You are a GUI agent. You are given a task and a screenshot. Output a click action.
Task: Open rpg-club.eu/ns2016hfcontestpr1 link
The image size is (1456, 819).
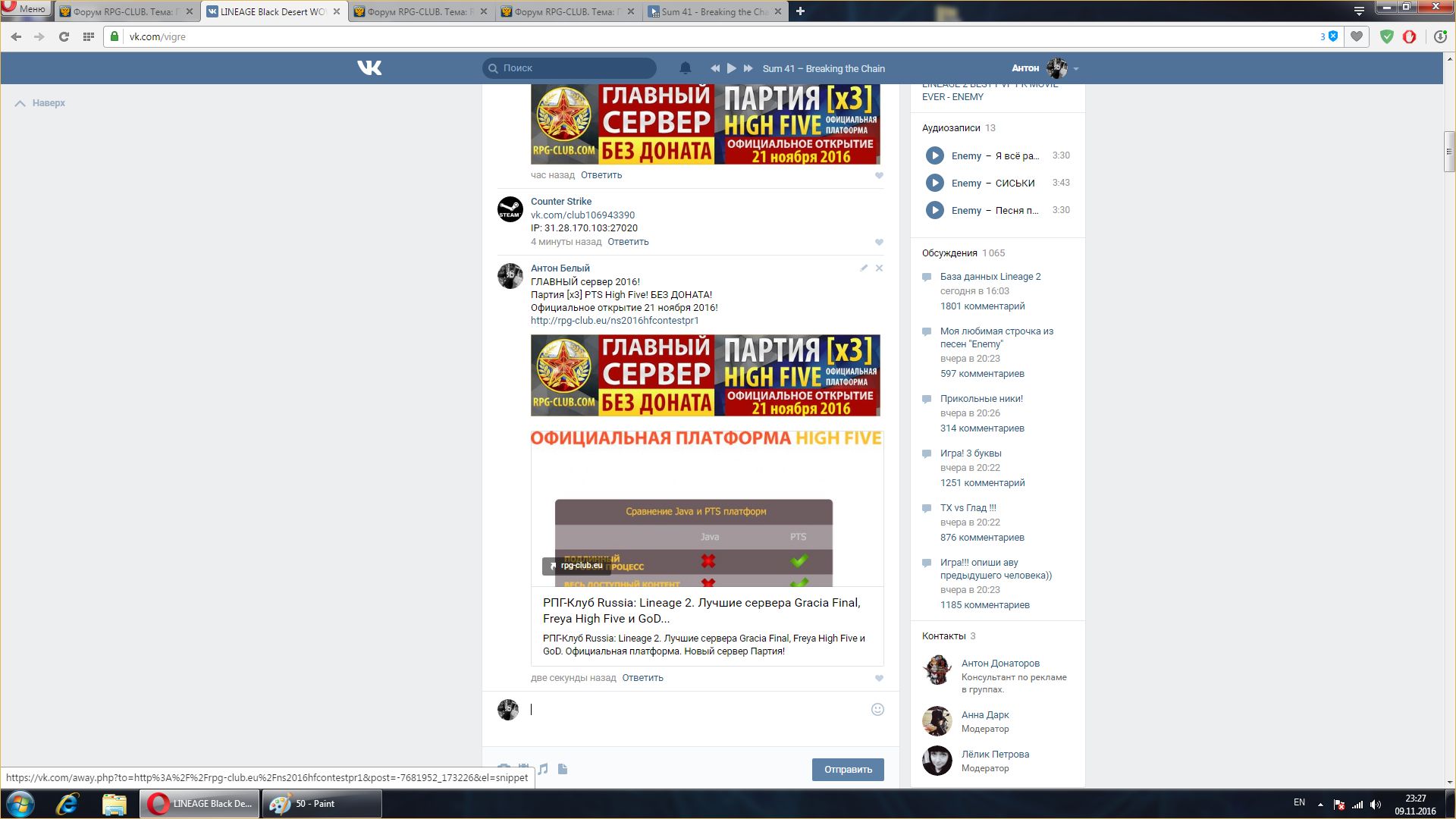(x=614, y=321)
